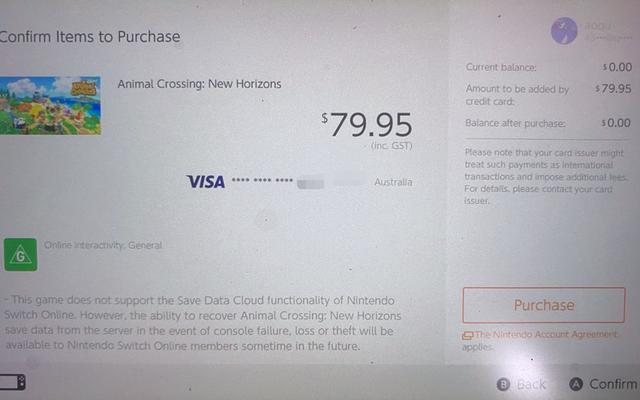The width and height of the screenshot is (640, 400).
Task: Click the green G classification rating icon
Action: pos(21,254)
